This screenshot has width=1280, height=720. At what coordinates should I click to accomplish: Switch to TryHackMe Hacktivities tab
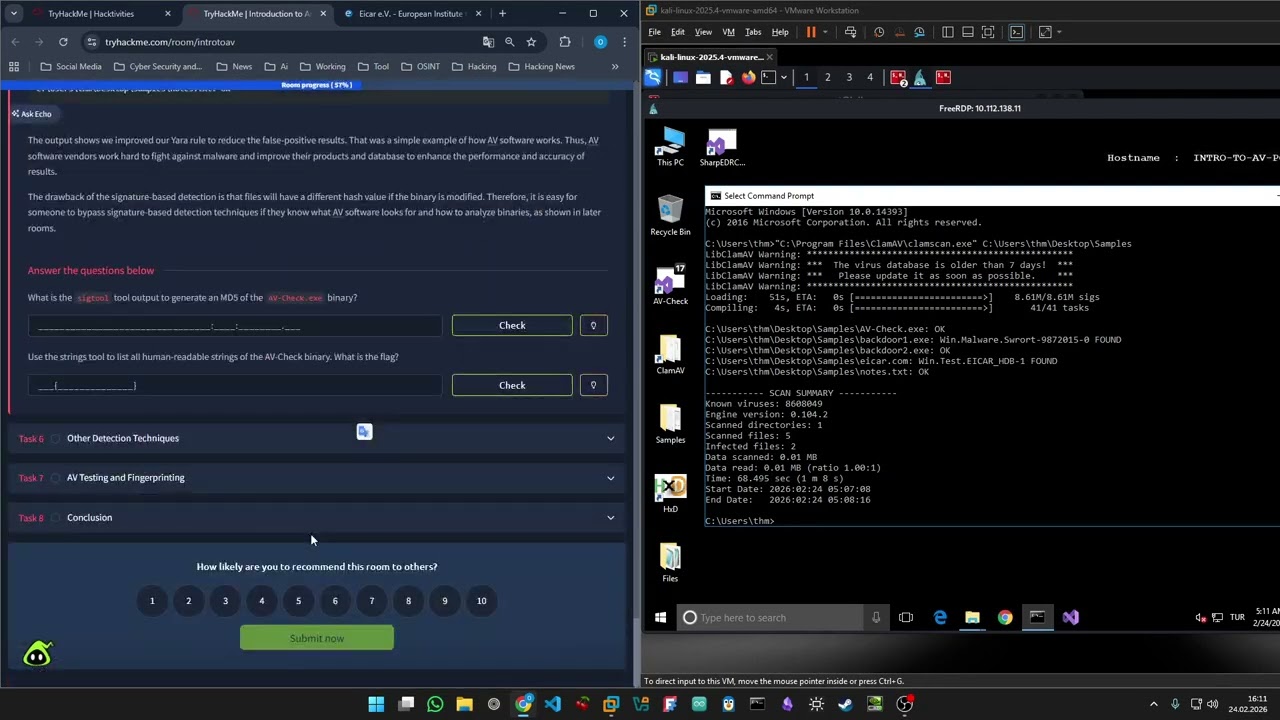click(x=91, y=14)
